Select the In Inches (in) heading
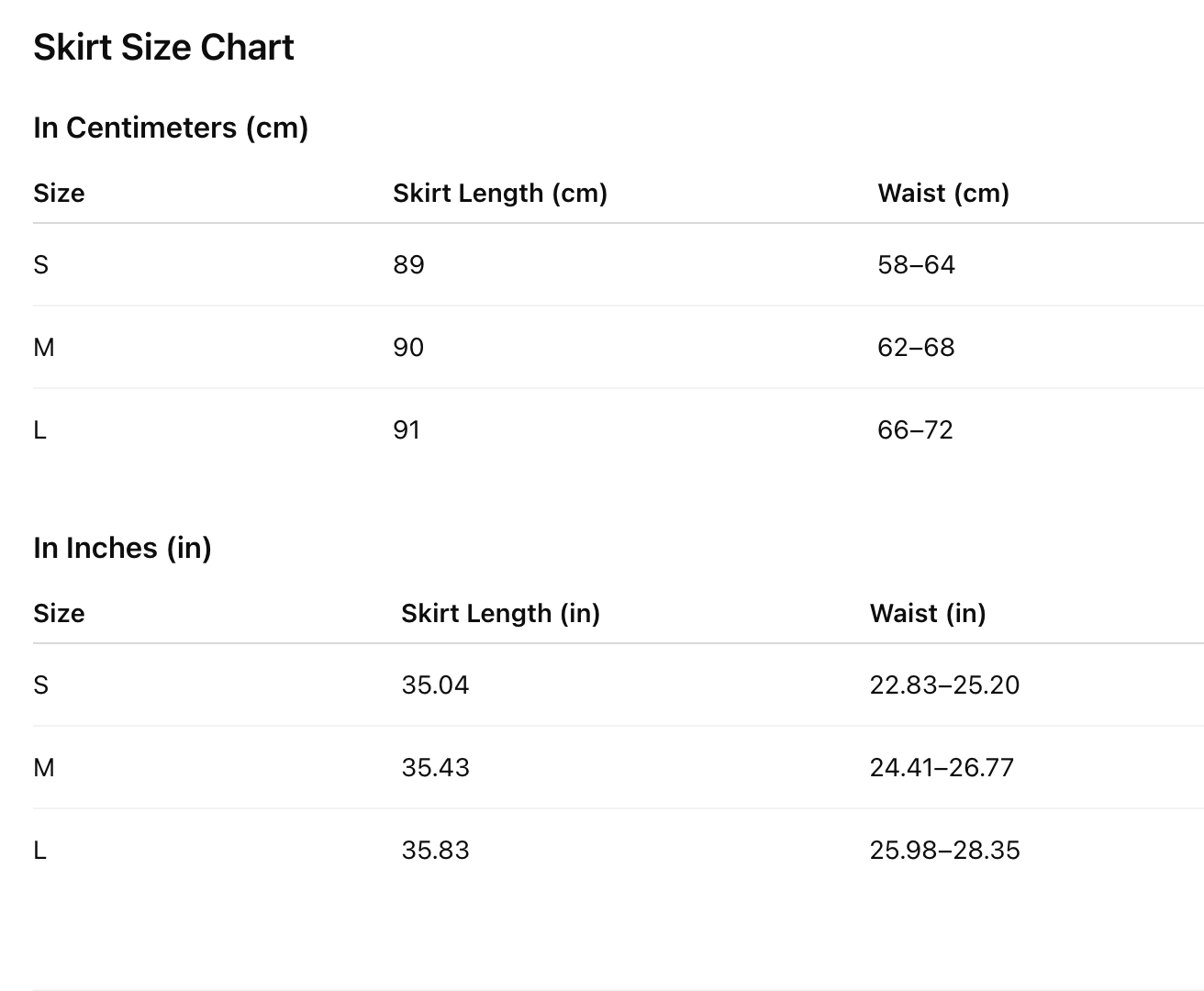The width and height of the screenshot is (1204, 991). [x=122, y=548]
